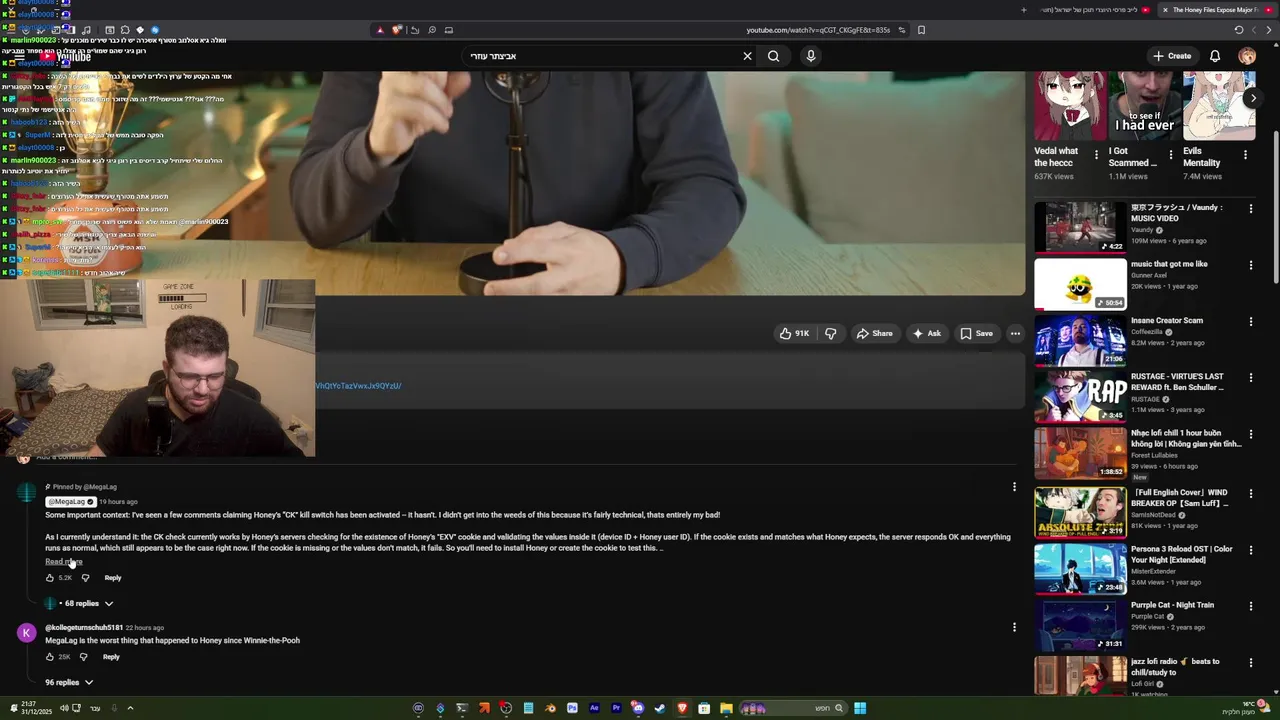Open the account avatar menu

1247,56
